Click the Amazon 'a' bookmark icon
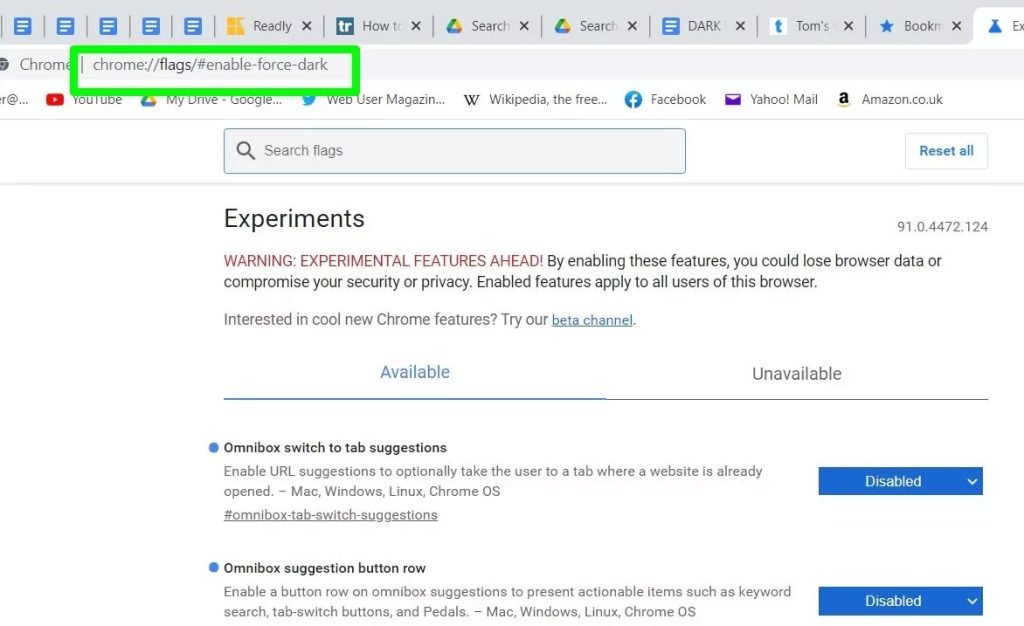The image size is (1024, 626). [x=844, y=99]
